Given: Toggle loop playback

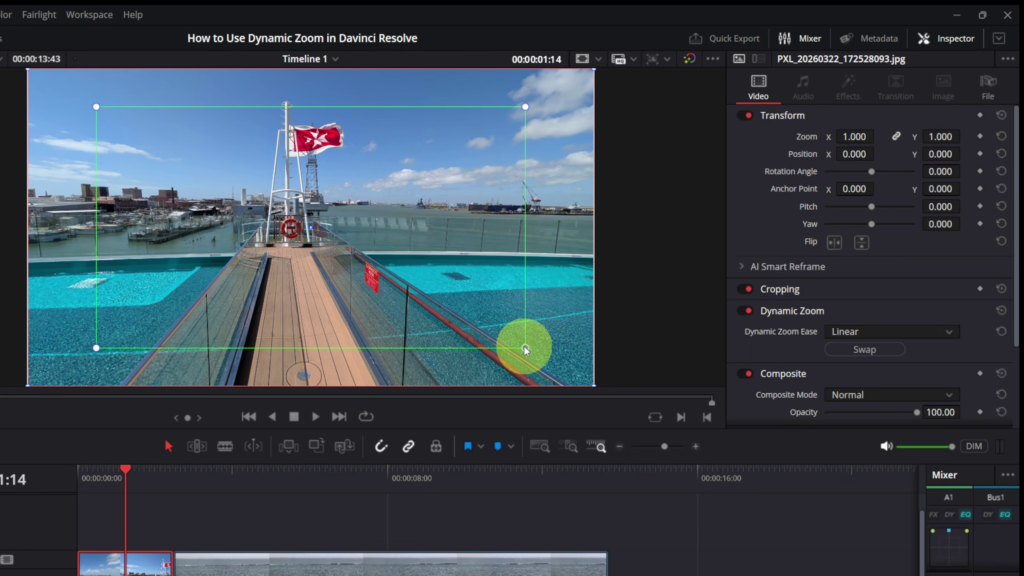Looking at the screenshot, I should click(x=366, y=417).
